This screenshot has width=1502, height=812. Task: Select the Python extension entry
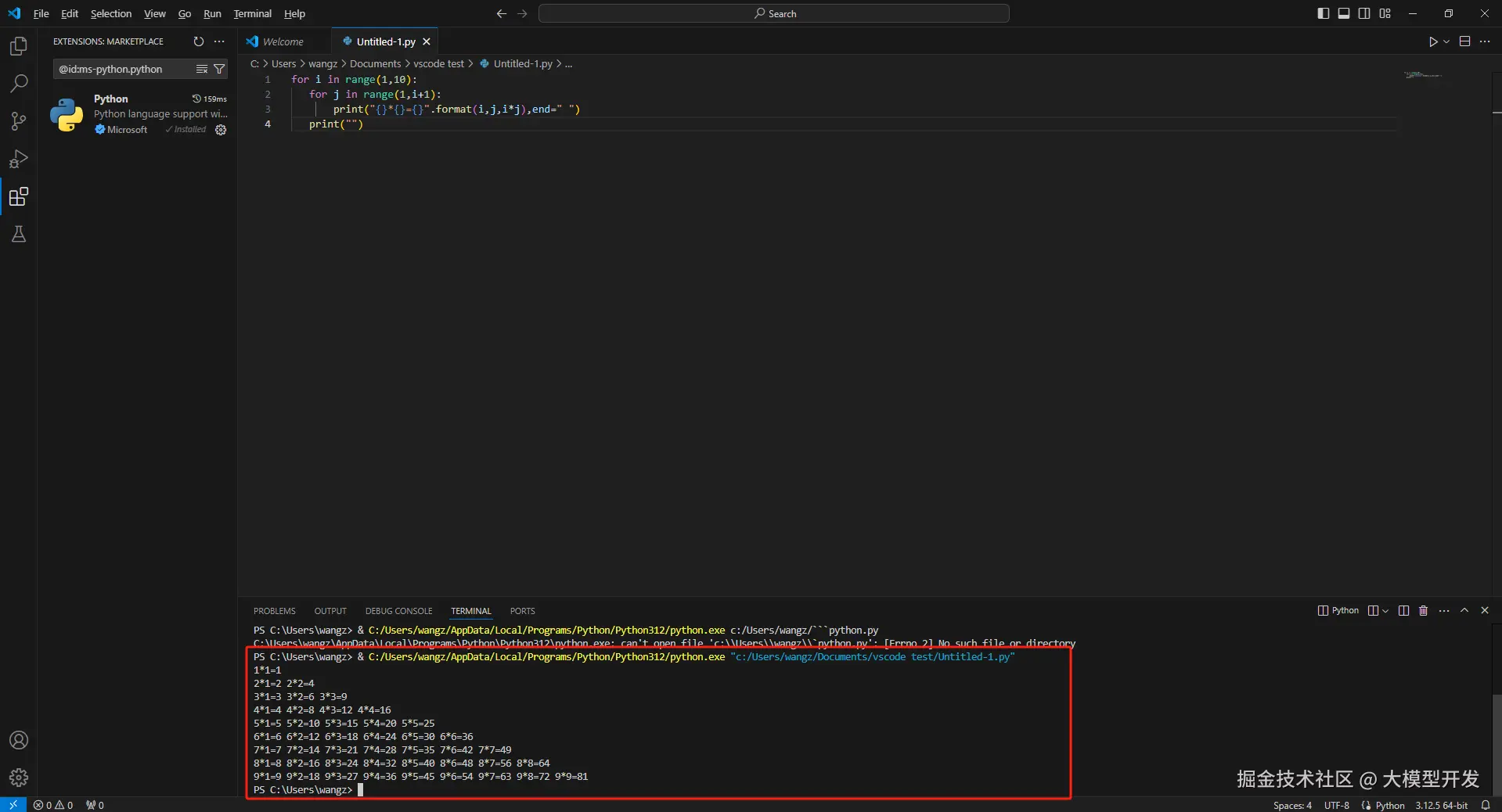coord(138,114)
